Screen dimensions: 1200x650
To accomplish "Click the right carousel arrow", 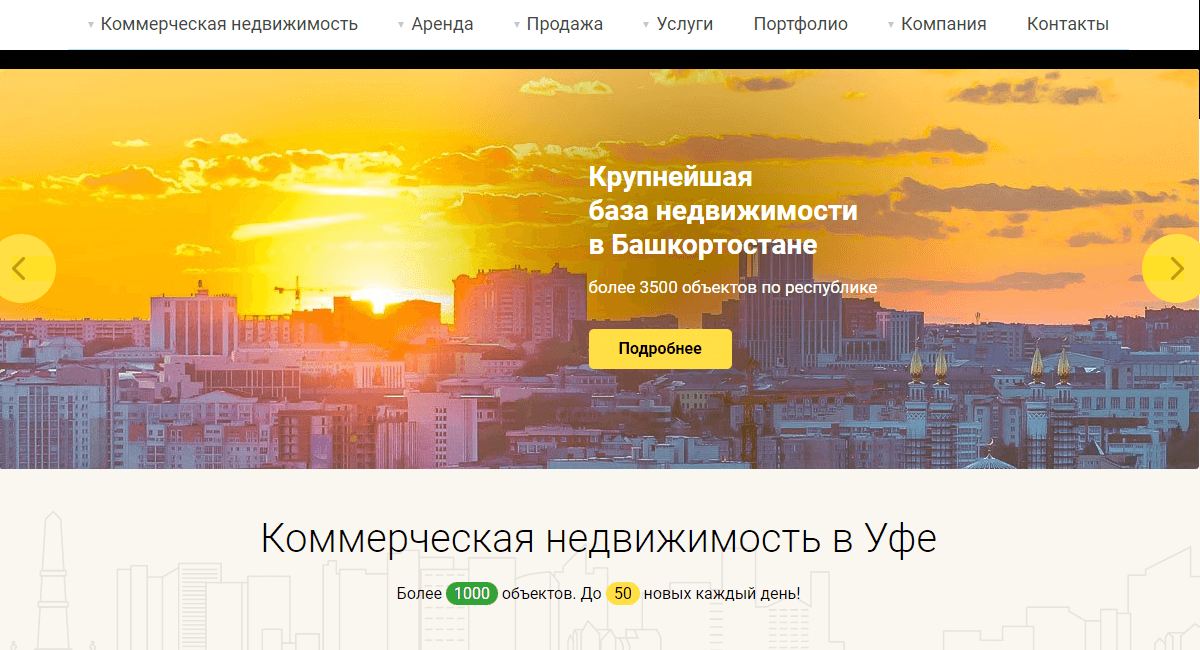I will coord(1176,268).
